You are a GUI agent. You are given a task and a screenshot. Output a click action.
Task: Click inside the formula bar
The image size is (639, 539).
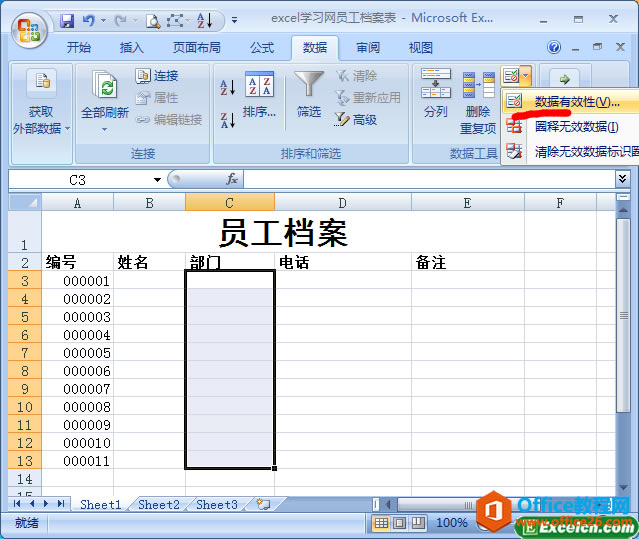coord(429,180)
